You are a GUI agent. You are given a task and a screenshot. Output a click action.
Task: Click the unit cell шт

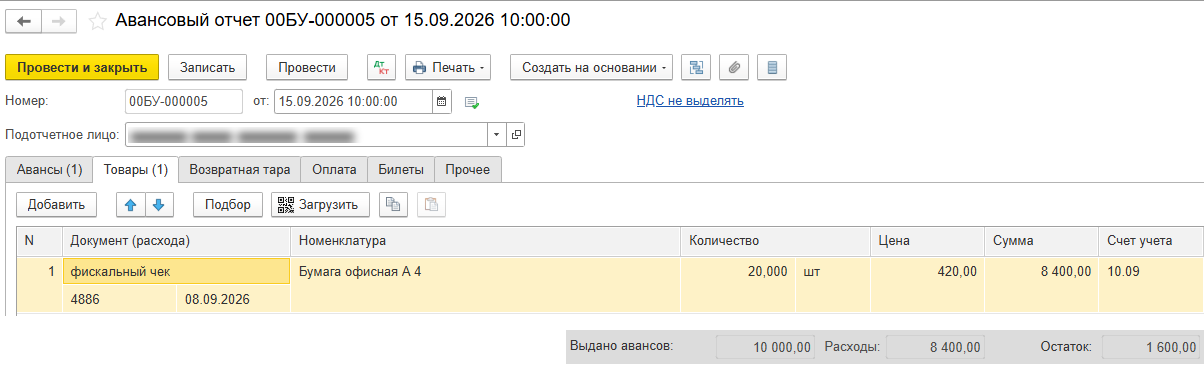click(x=833, y=271)
